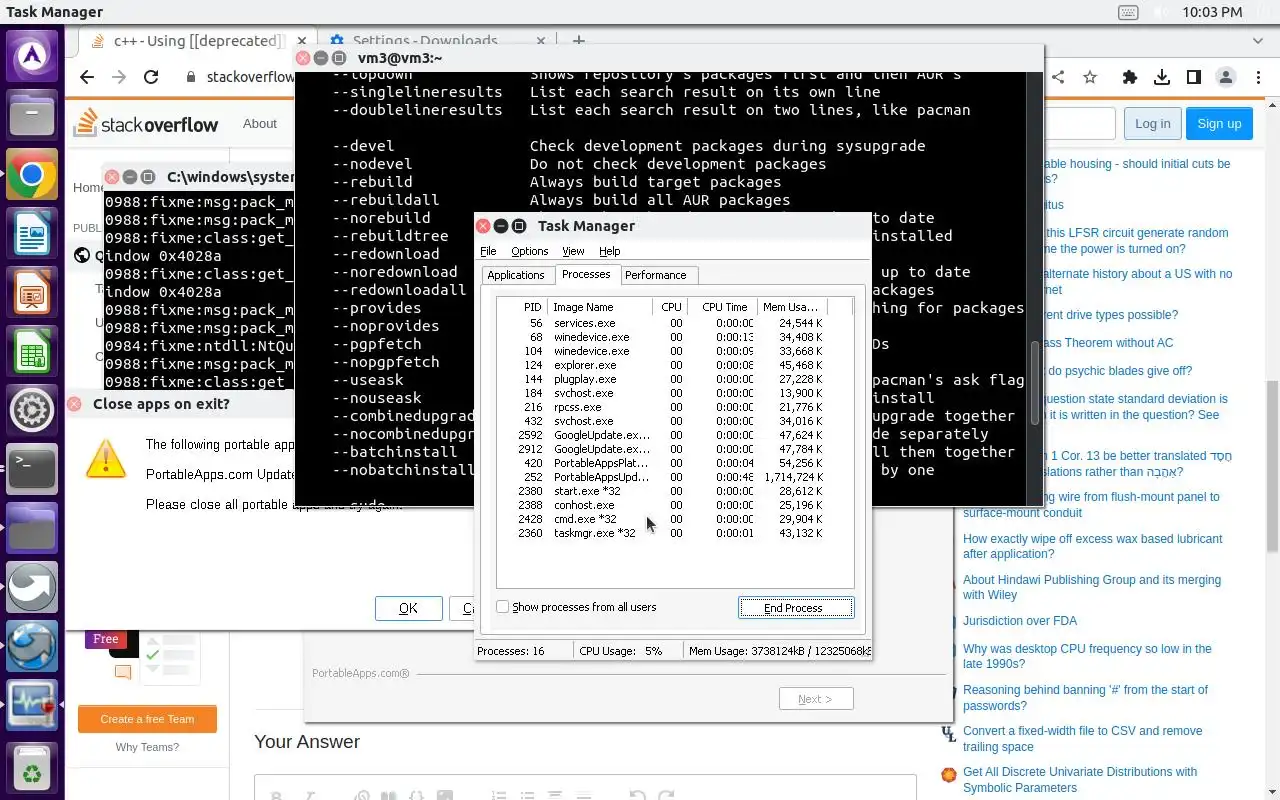Select services.exe process row

(675, 323)
